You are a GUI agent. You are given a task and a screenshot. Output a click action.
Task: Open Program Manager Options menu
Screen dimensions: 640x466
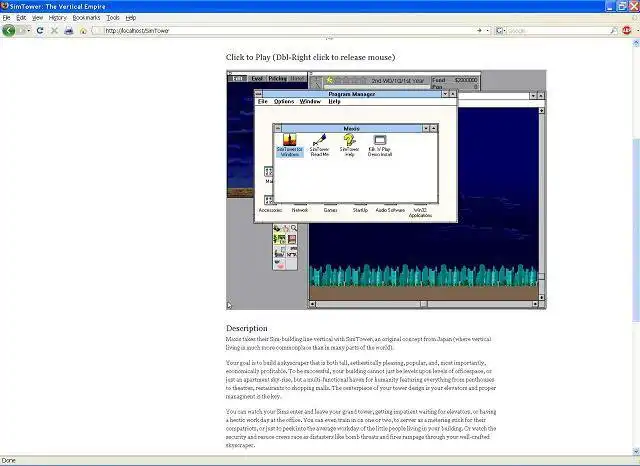click(284, 102)
